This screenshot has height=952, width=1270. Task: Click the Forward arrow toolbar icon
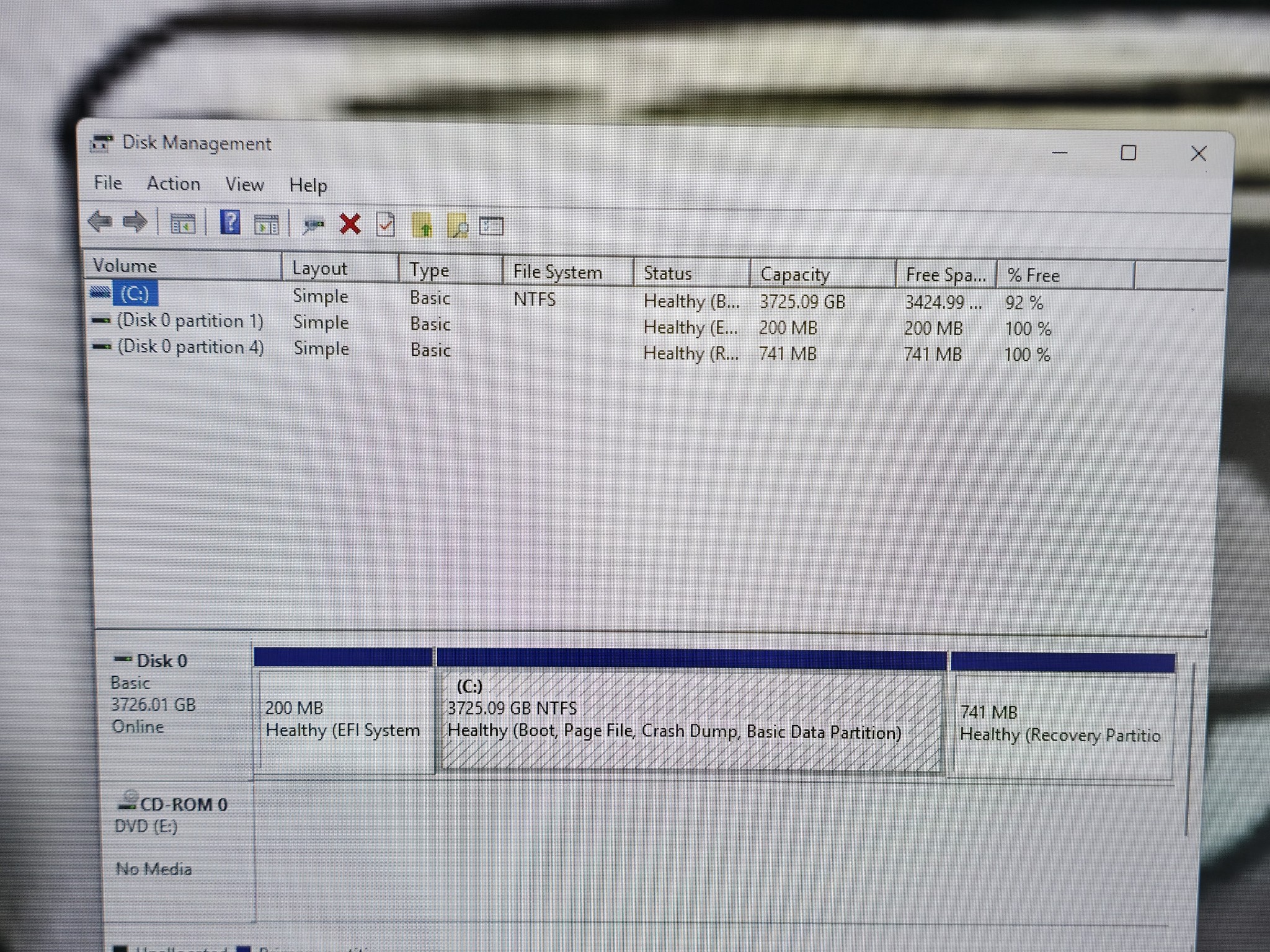tap(135, 222)
